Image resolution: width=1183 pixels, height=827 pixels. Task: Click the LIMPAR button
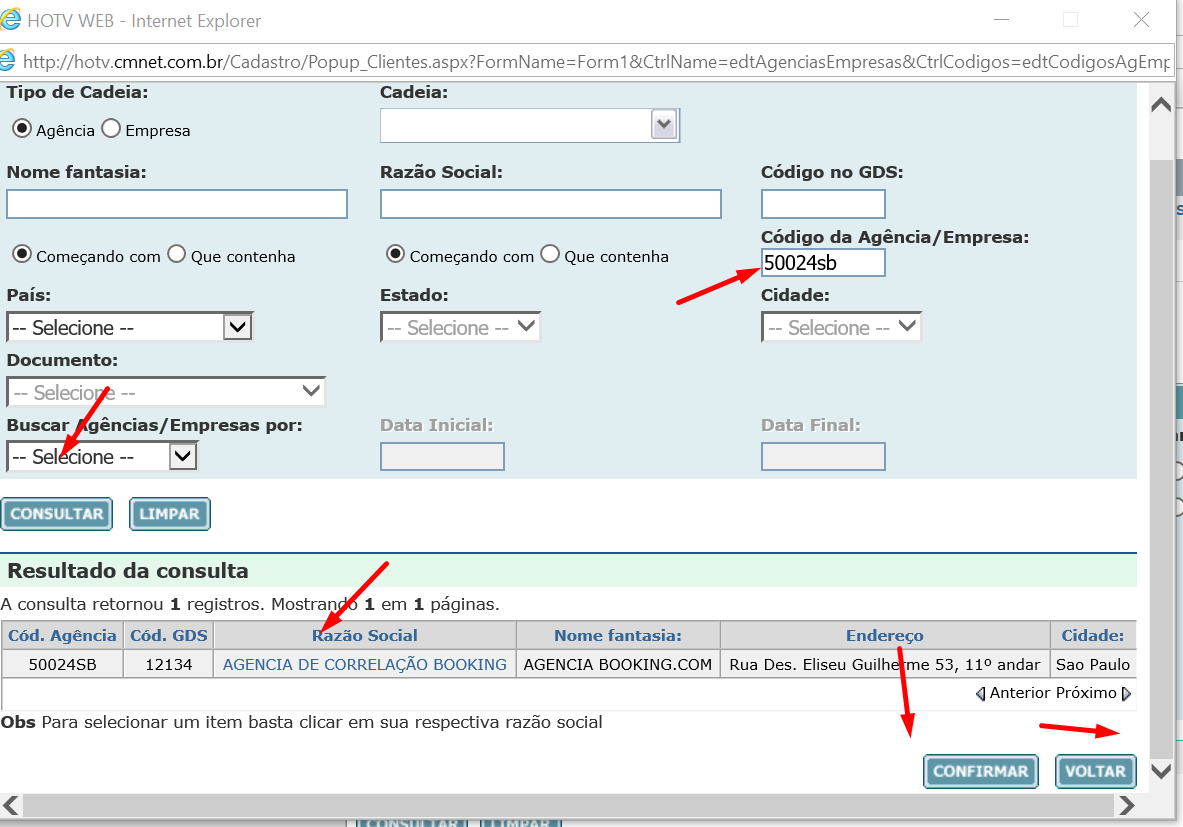point(170,514)
